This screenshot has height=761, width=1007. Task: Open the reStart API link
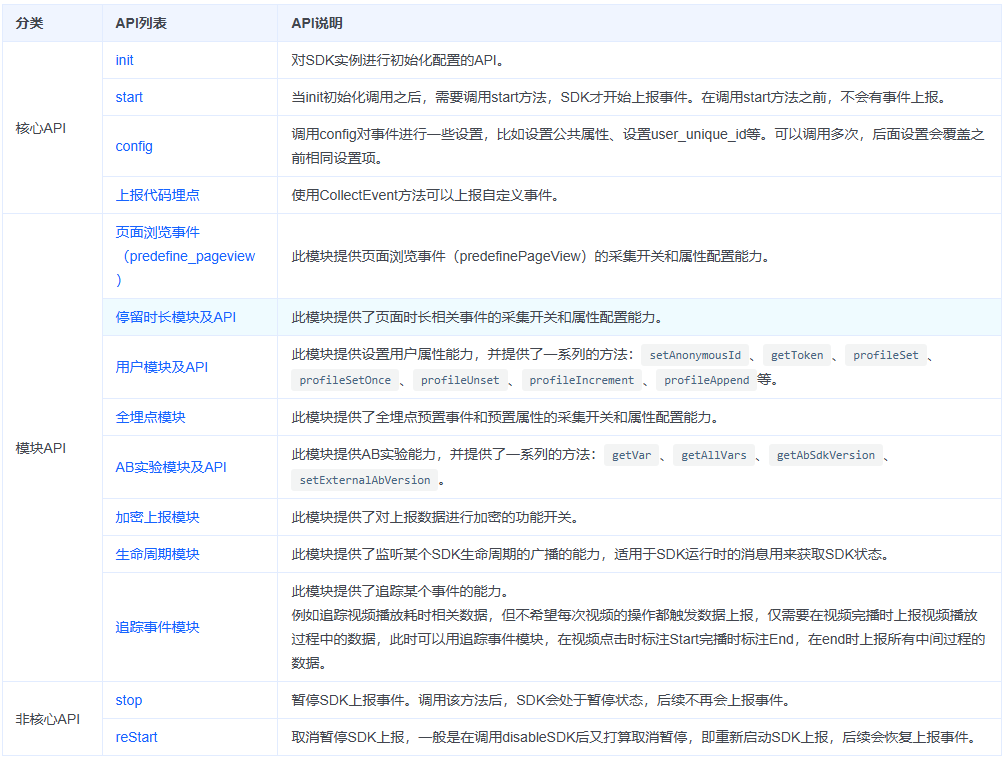coord(136,738)
